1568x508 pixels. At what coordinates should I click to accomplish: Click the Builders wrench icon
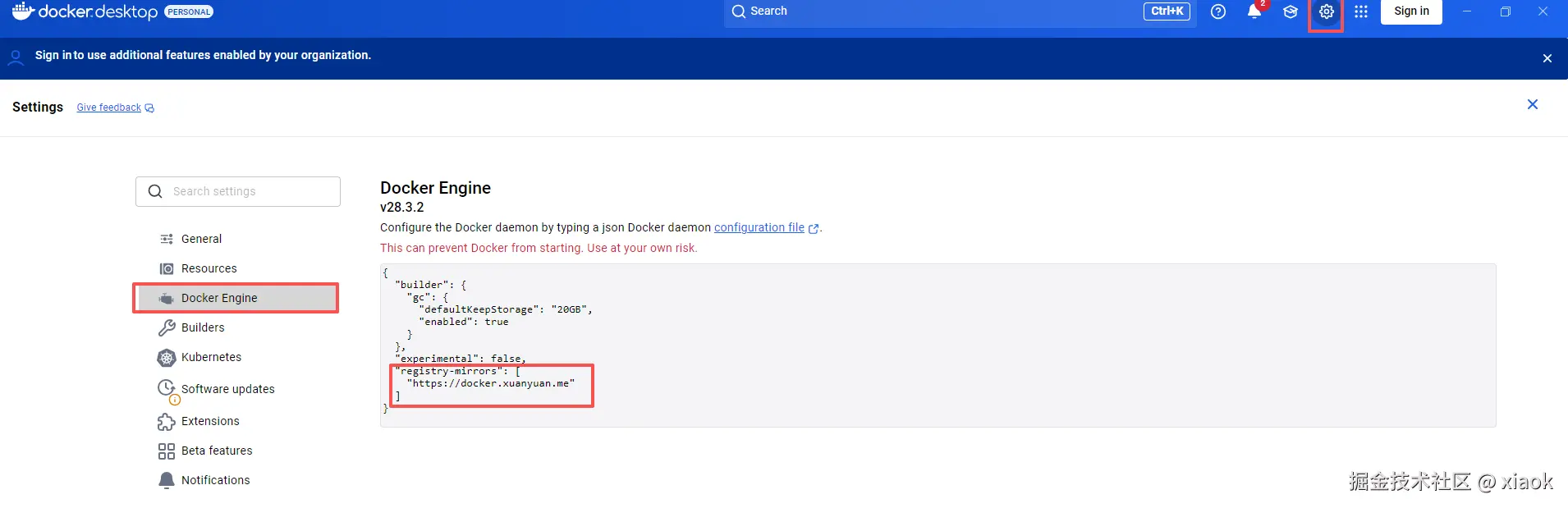(167, 327)
